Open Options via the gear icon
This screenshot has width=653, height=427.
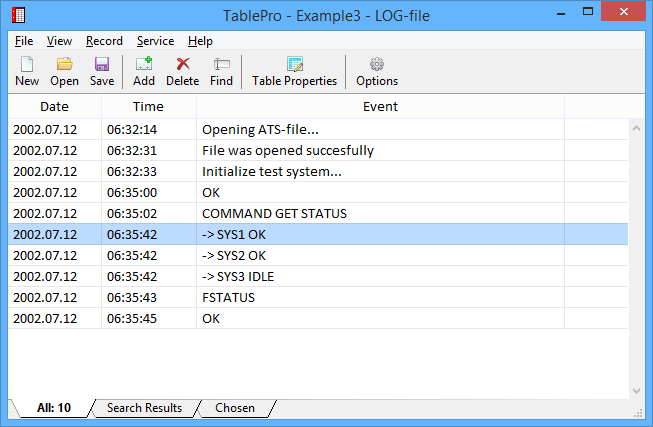(x=377, y=64)
